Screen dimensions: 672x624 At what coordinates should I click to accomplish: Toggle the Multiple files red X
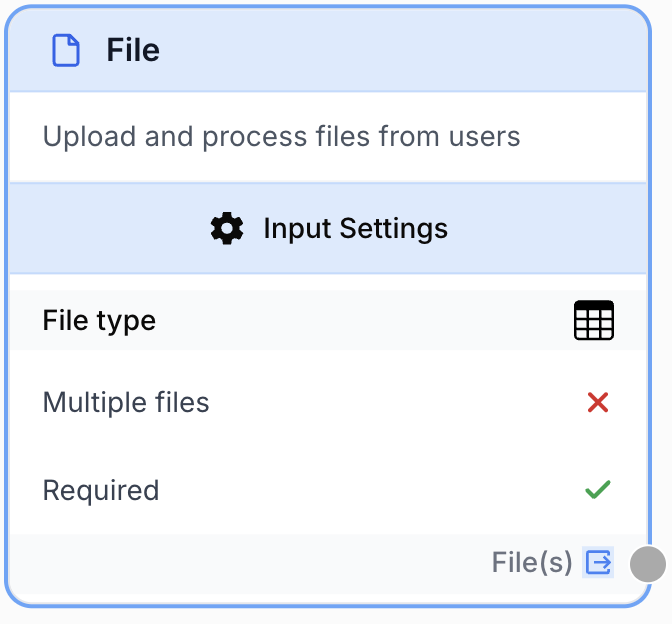point(598,402)
